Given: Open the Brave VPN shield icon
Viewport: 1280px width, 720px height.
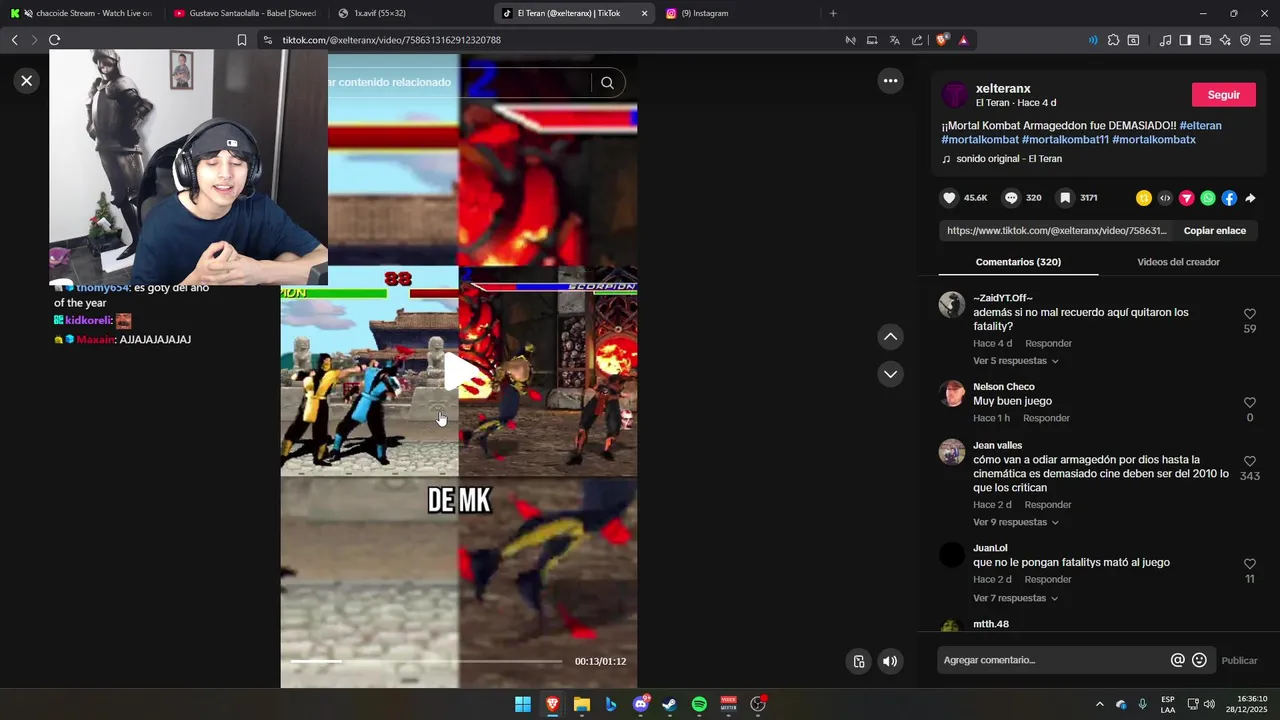Looking at the screenshot, I should [x=1245, y=40].
